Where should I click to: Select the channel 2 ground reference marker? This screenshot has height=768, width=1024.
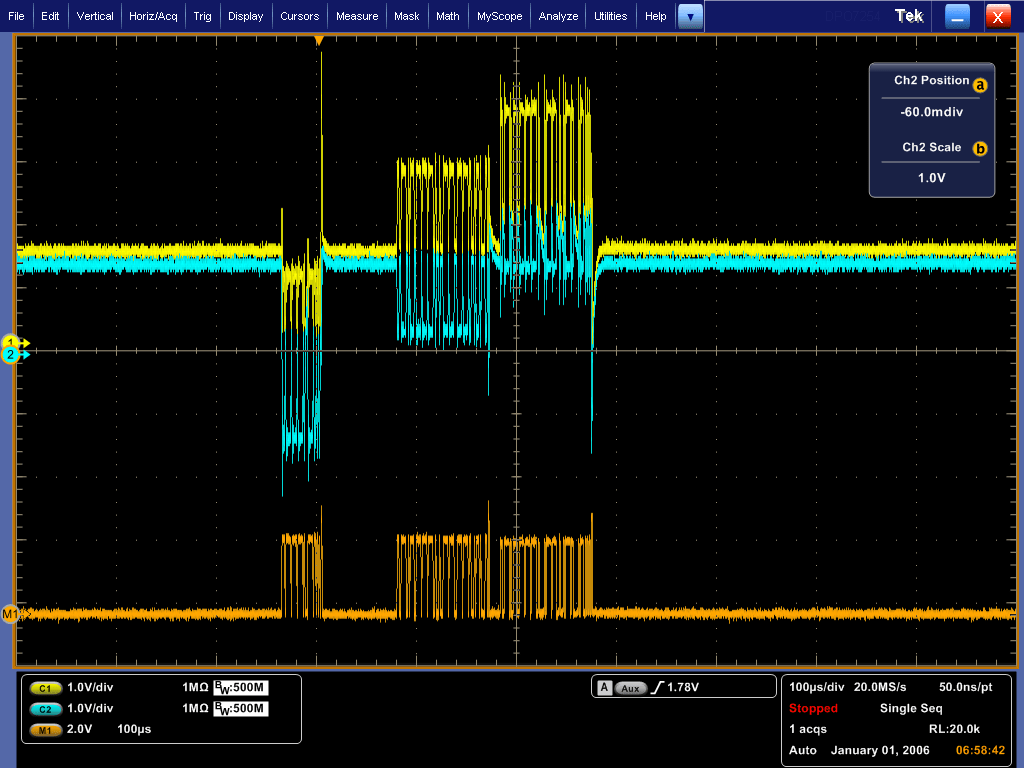[12, 355]
